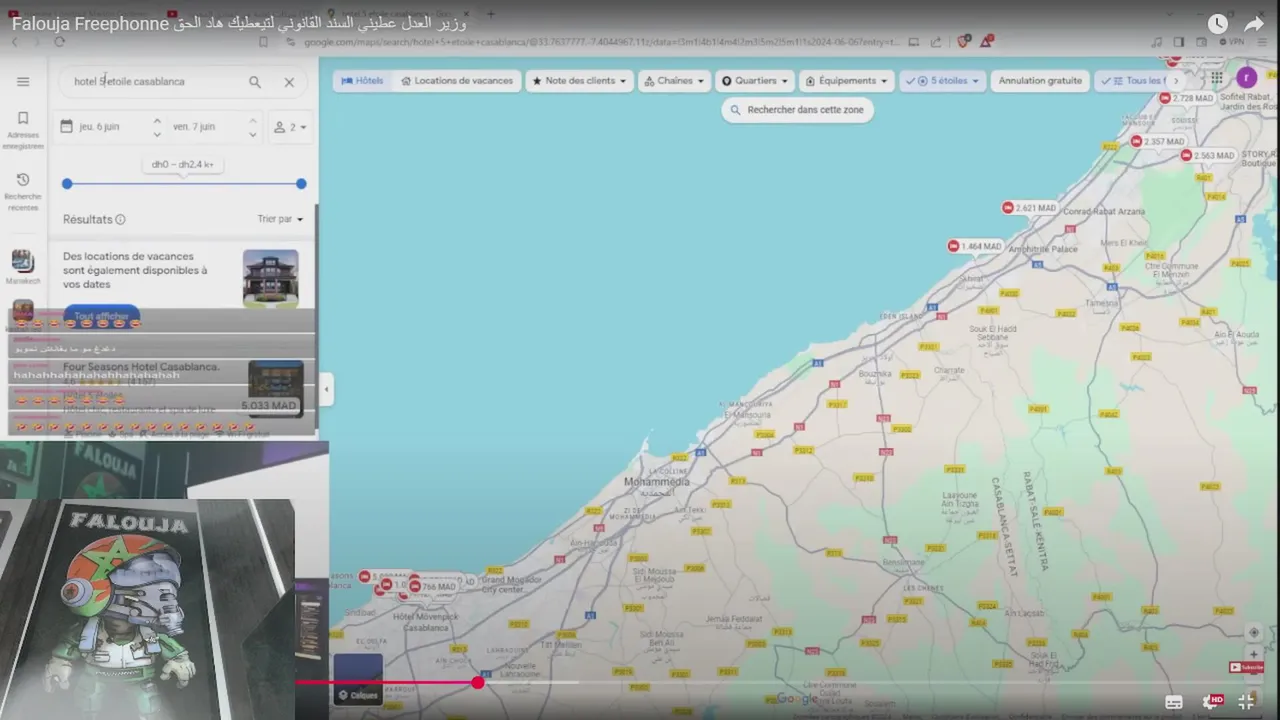The width and height of the screenshot is (1280, 720).
Task: Select the Hôtels filter tab
Action: coord(362,81)
